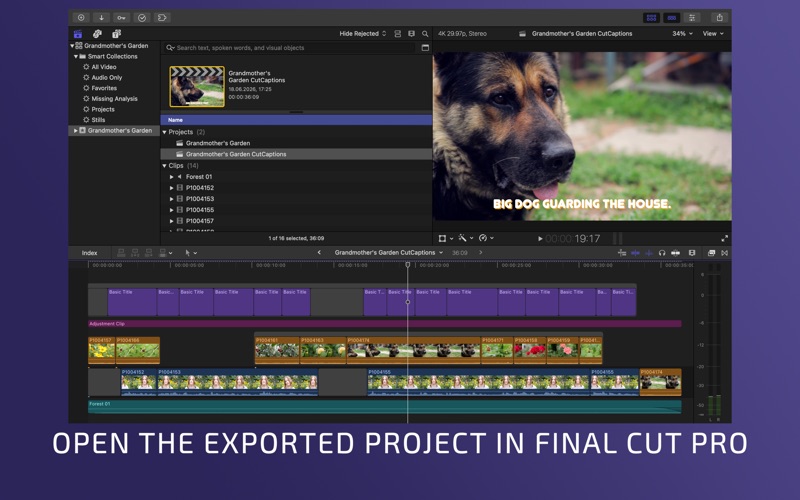Collapse the Projects (2) group
800x500 pixels.
click(164, 132)
